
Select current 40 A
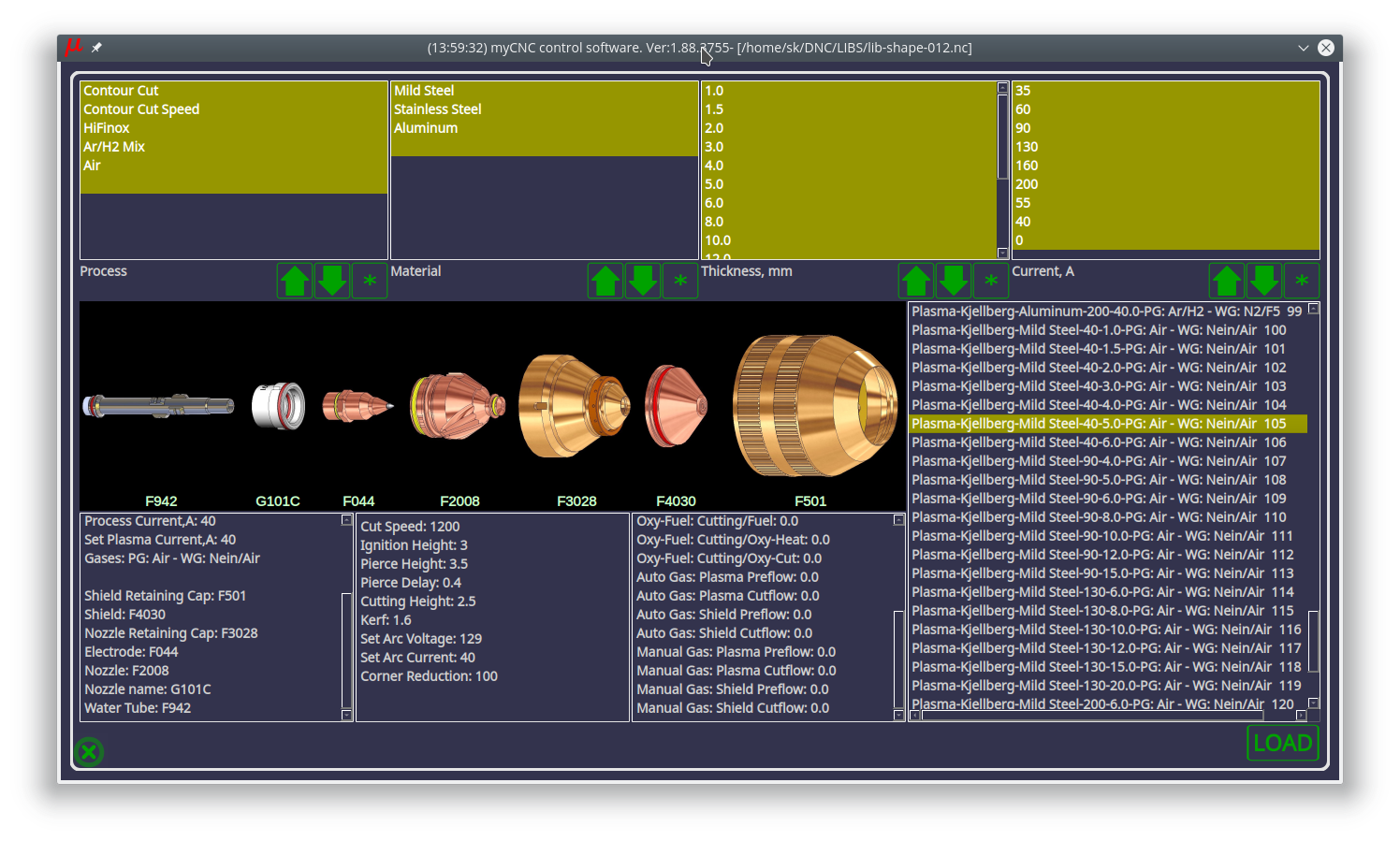(x=1166, y=222)
